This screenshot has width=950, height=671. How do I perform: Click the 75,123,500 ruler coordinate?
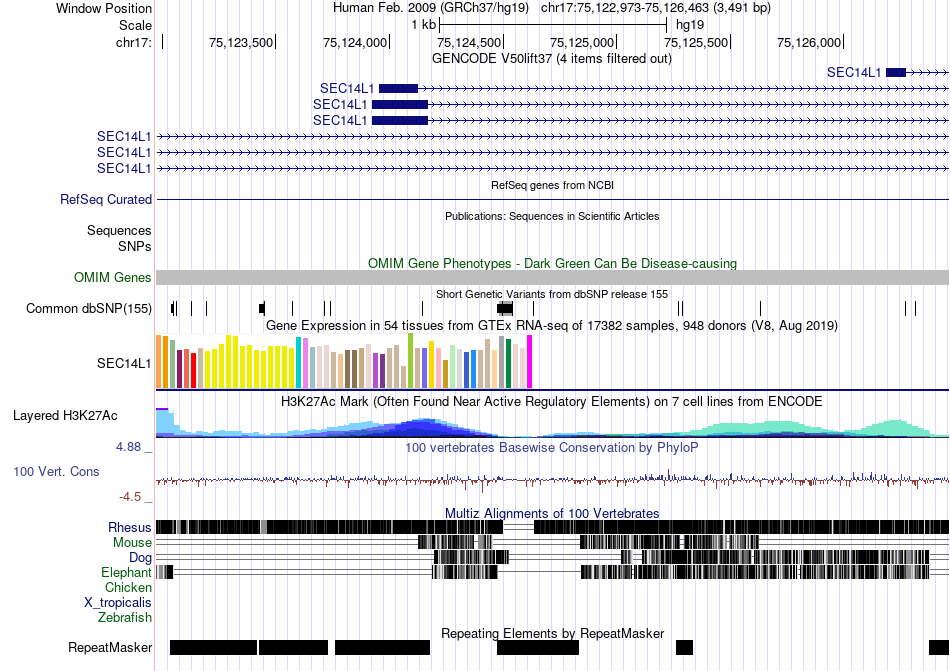[x=241, y=42]
